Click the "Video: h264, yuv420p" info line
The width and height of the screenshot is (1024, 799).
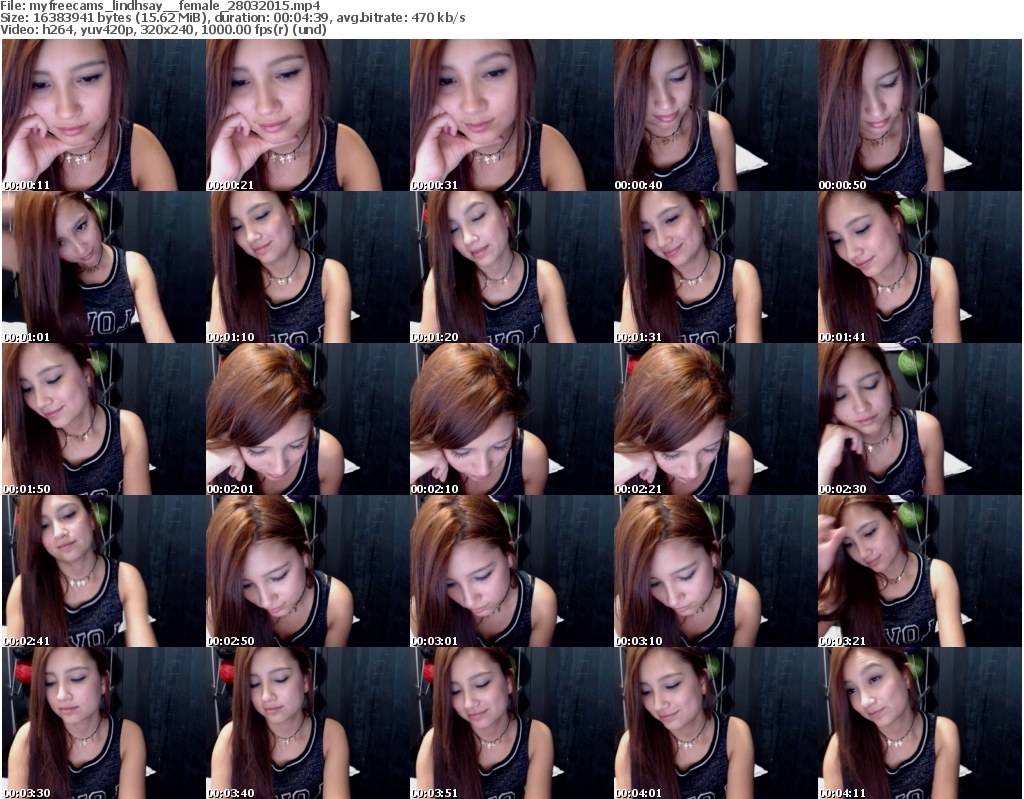point(163,29)
